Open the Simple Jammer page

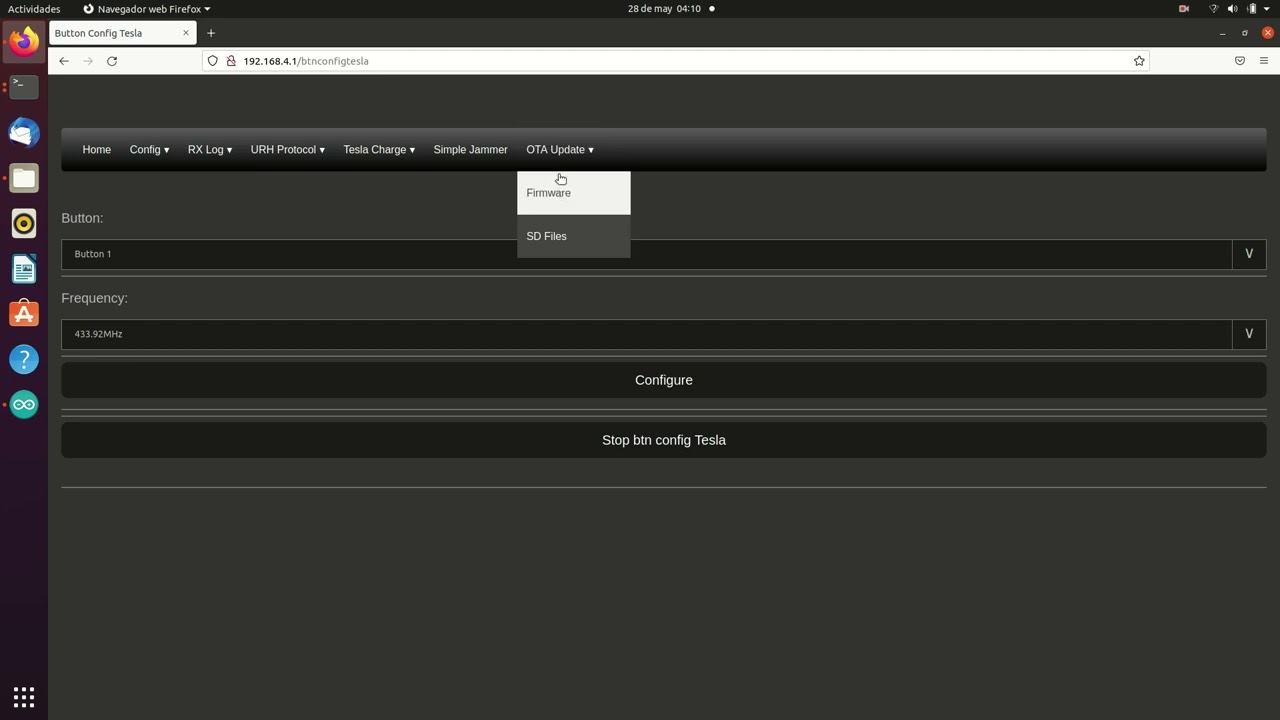(x=470, y=150)
